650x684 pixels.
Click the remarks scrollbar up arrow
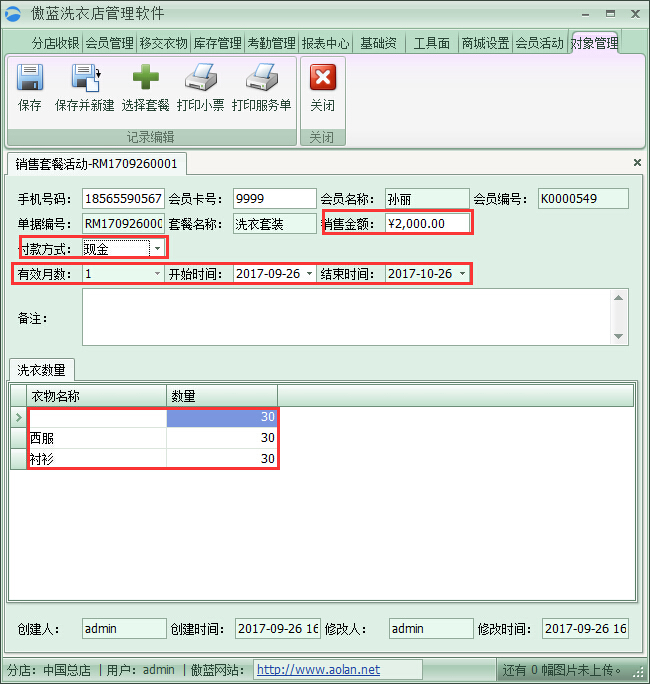click(x=618, y=298)
